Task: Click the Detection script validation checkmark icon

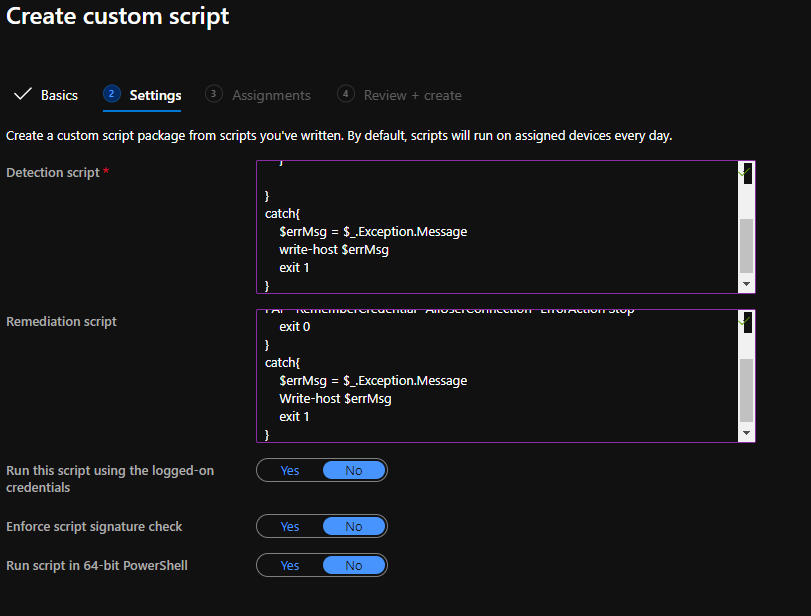Action: (744, 173)
